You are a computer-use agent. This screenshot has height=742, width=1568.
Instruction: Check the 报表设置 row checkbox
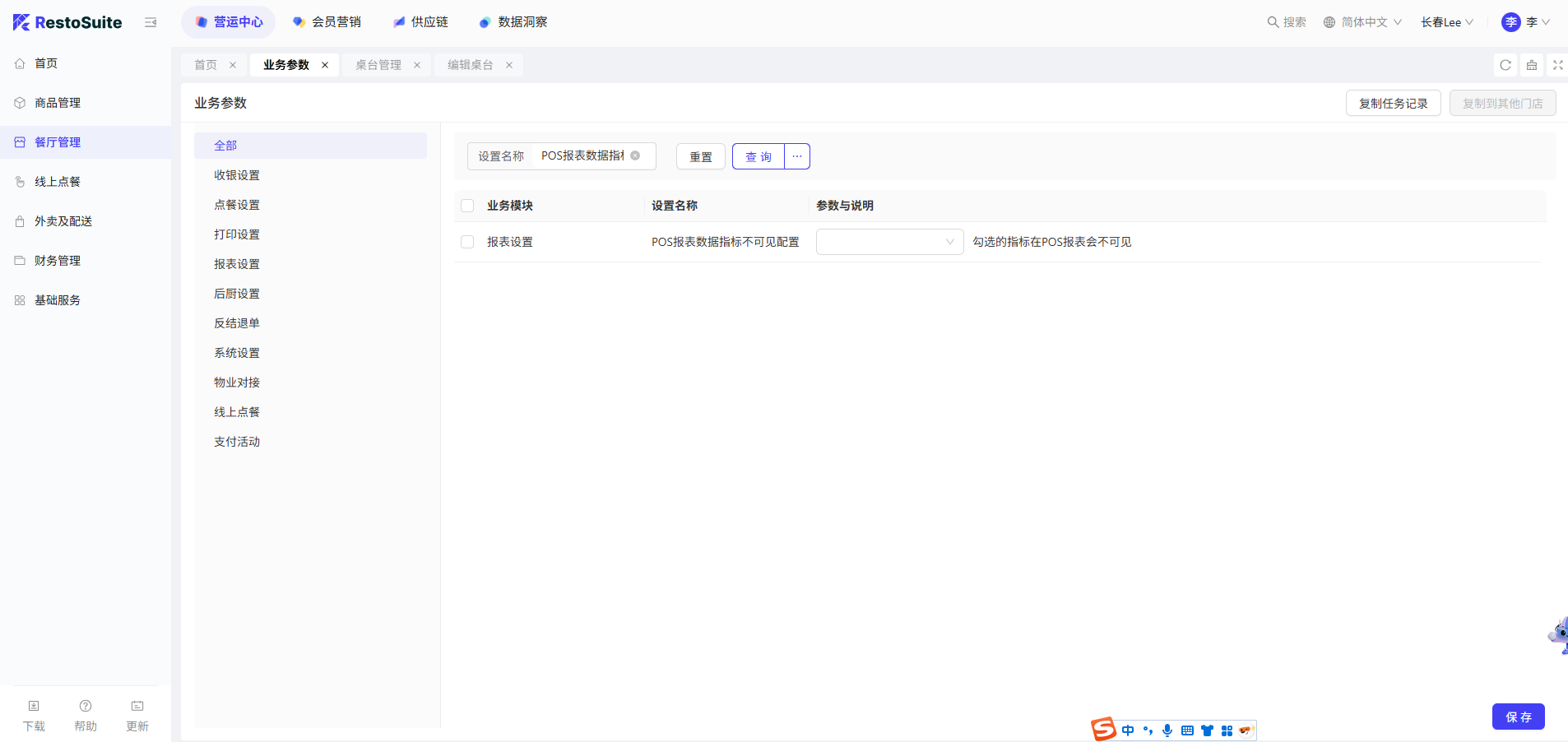click(467, 242)
